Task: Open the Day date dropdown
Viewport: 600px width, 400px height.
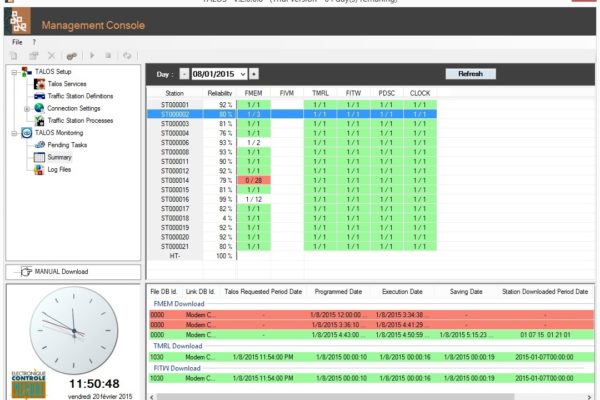Action: (x=243, y=74)
